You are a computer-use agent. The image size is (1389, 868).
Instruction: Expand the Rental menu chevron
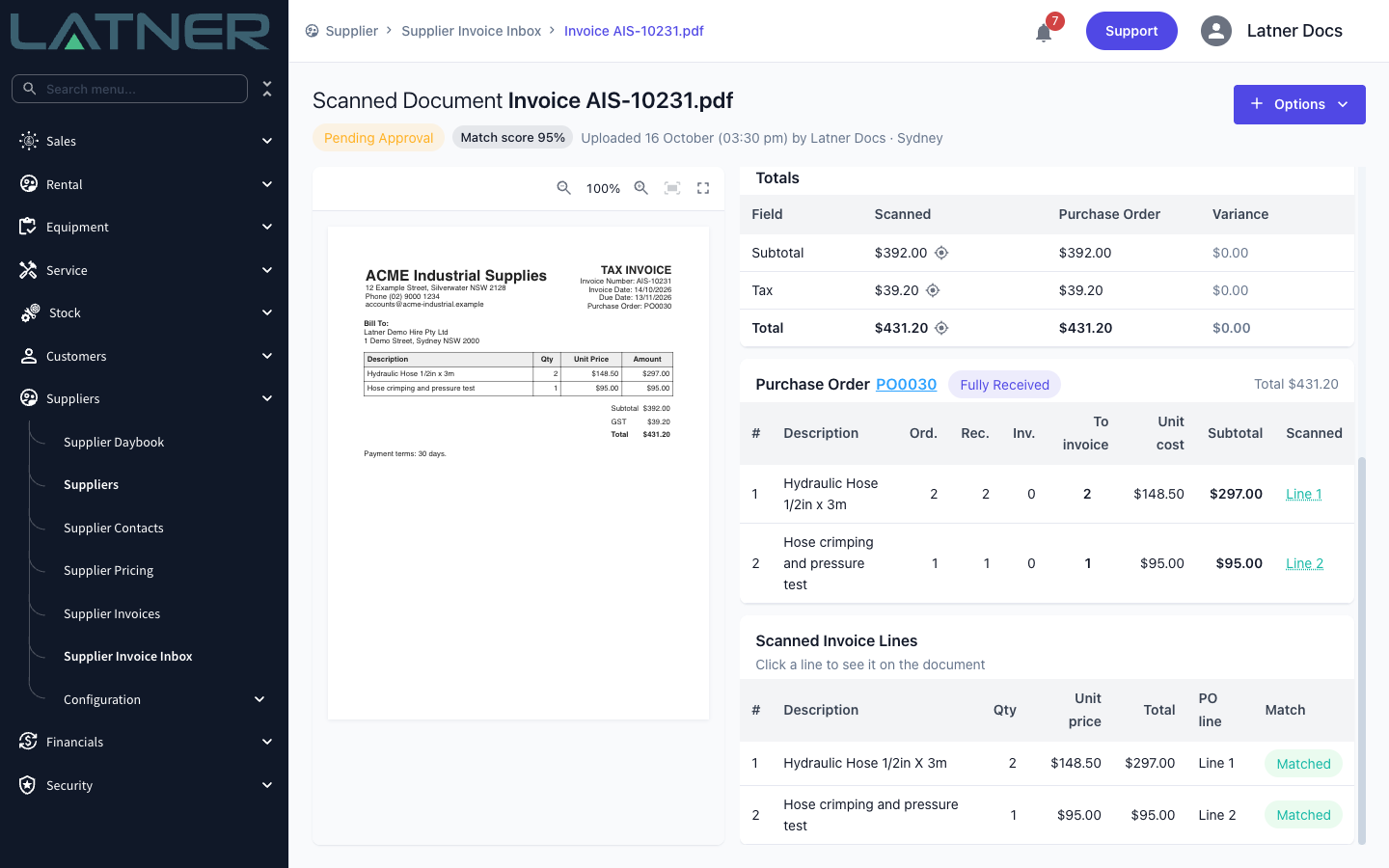click(x=267, y=184)
